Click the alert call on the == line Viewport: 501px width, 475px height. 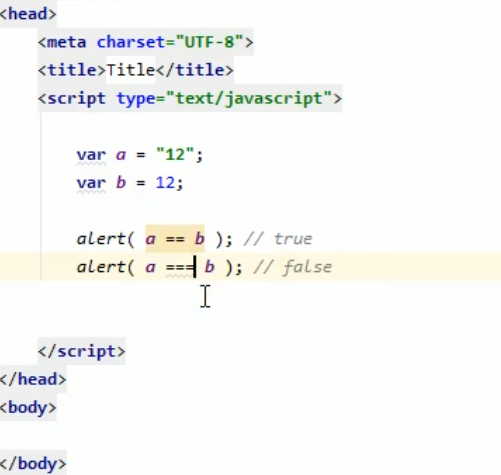101,239
